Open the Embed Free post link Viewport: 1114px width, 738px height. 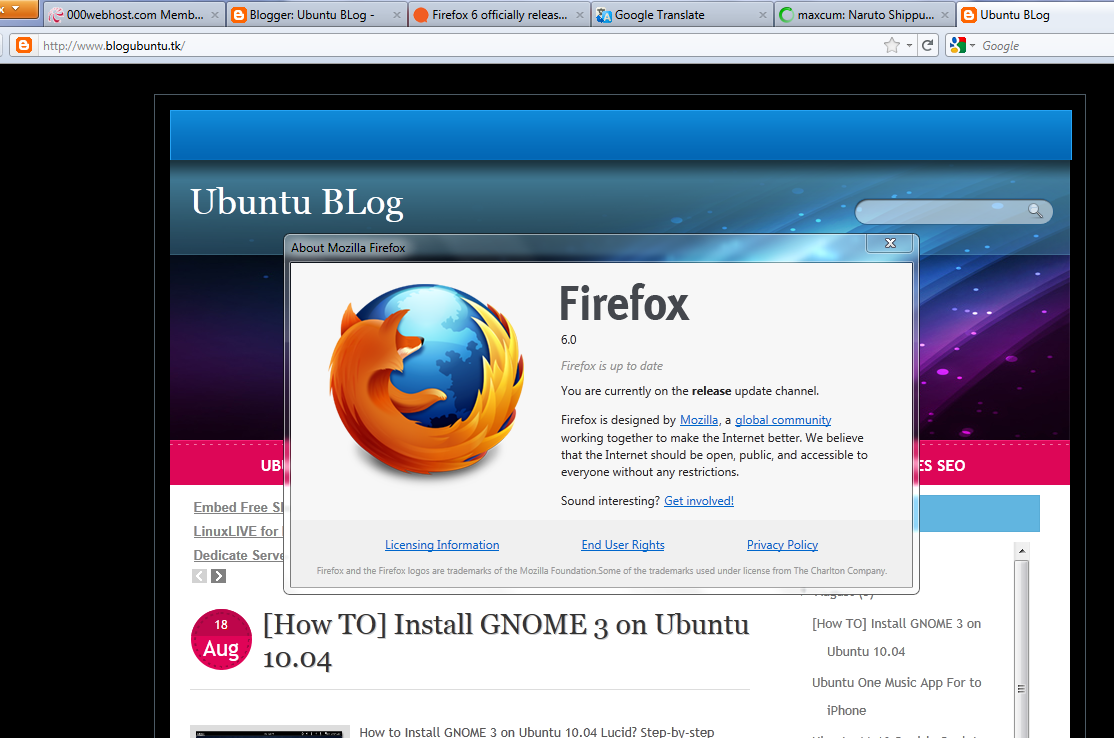point(238,507)
